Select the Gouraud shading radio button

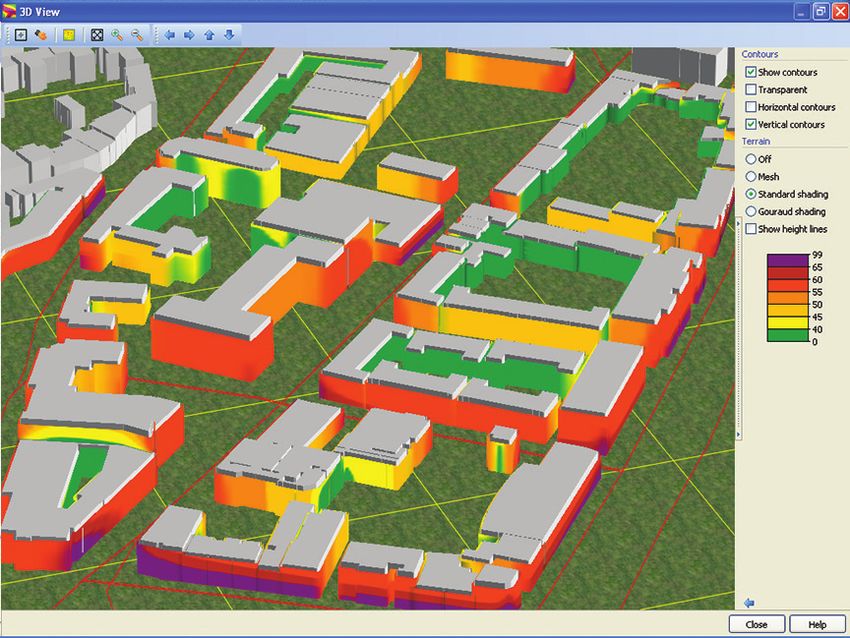point(751,211)
